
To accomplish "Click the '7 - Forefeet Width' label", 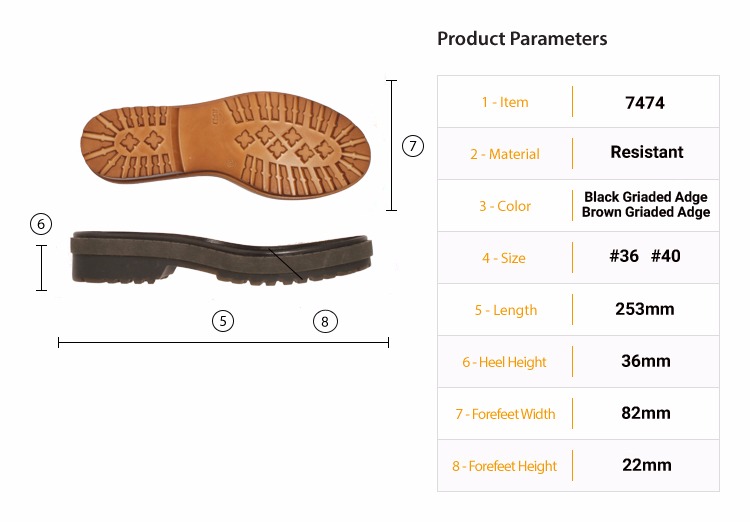I will [x=505, y=414].
